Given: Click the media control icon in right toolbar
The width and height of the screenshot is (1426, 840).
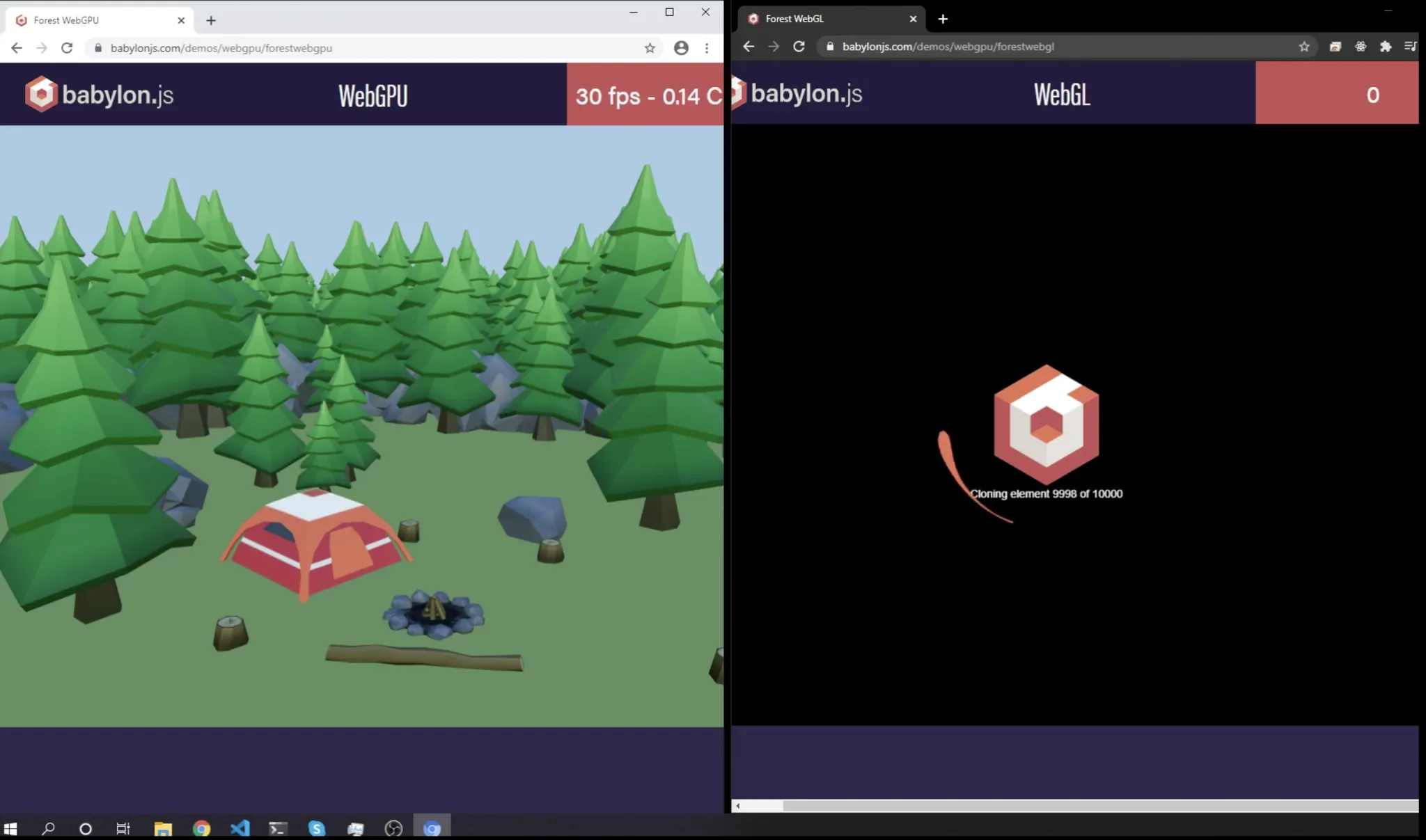Looking at the screenshot, I should pos(1410,47).
